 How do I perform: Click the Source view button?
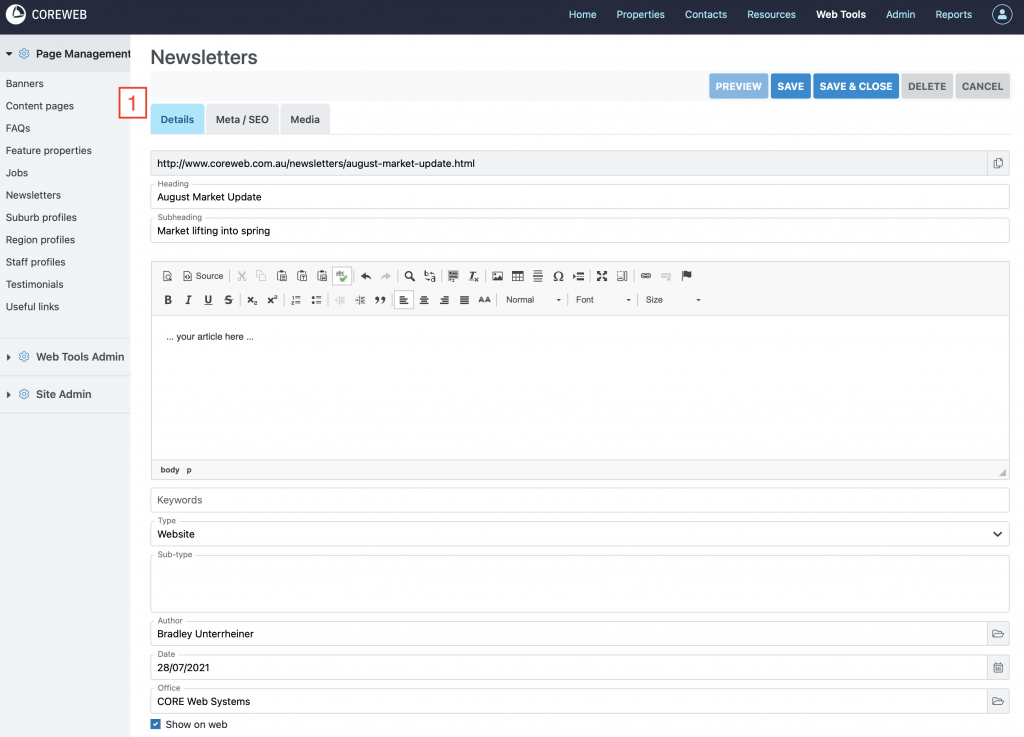[x=202, y=276]
